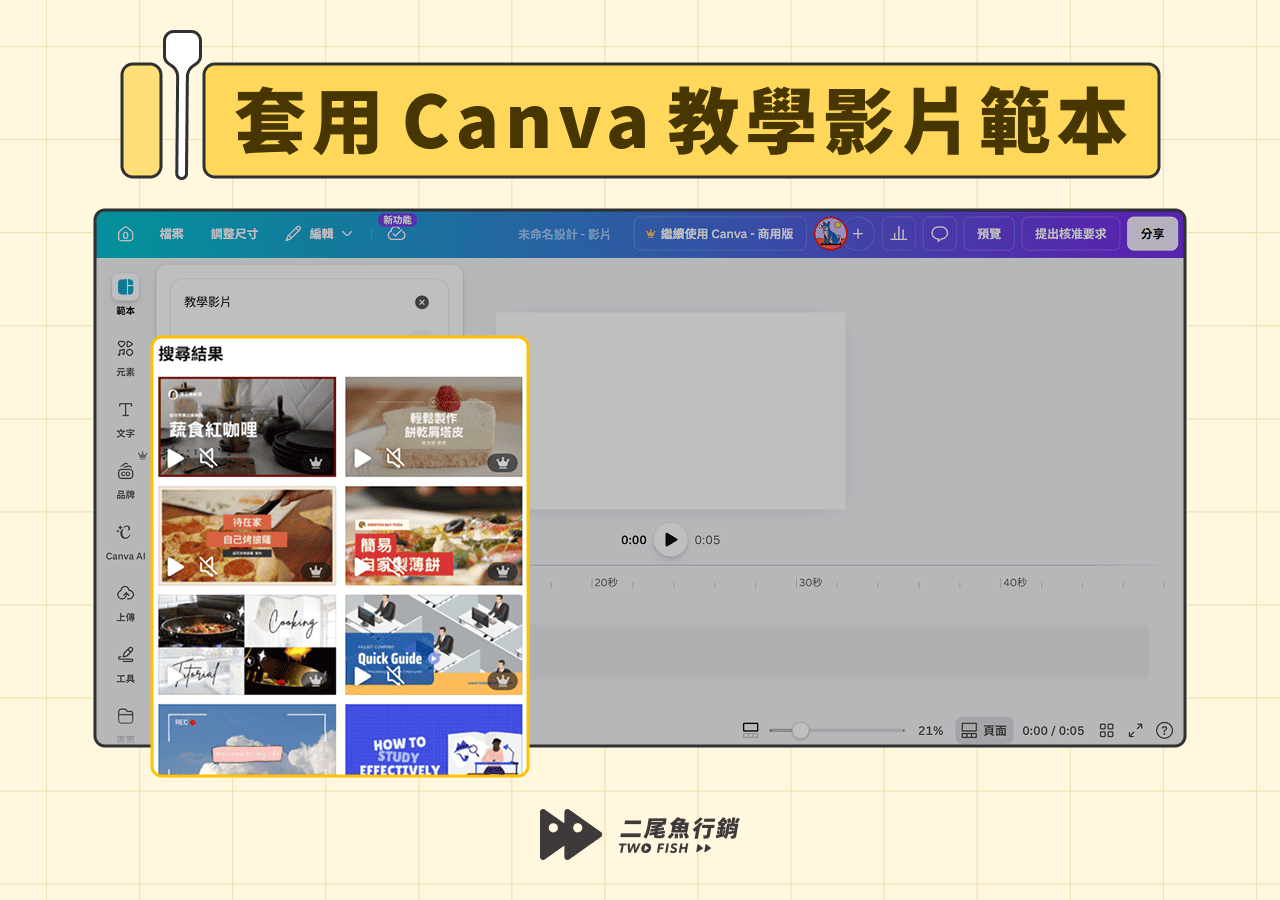Select the 輕鬆製作餅乾屑塔皮 template thumbnail
Viewport: 1280px width, 900px height.
[434, 427]
